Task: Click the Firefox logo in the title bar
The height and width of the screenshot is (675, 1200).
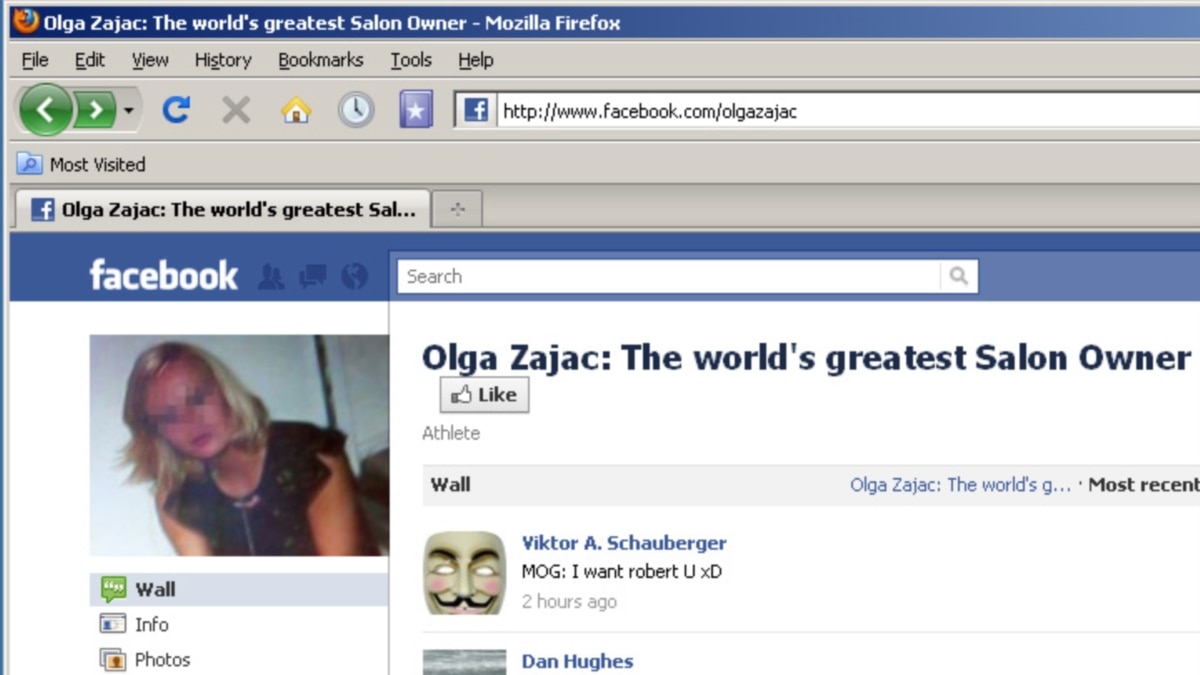Action: 26,21
